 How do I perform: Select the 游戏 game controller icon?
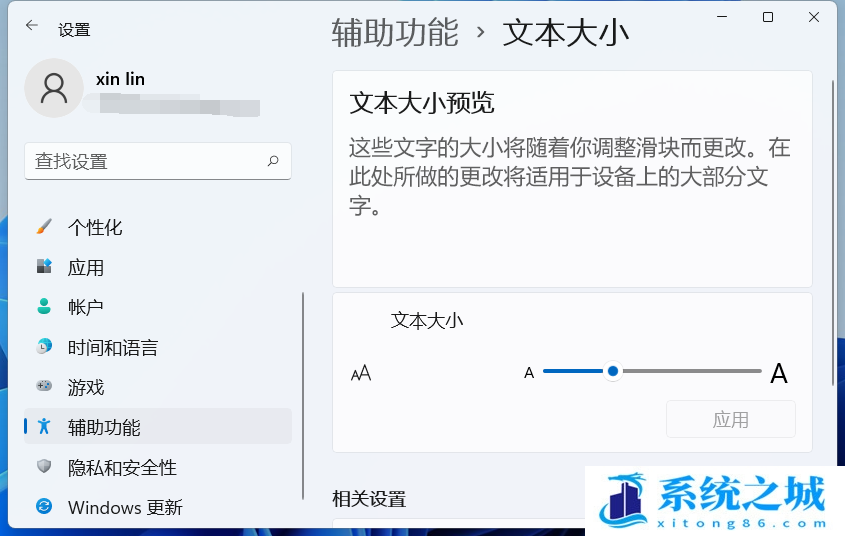[44, 386]
